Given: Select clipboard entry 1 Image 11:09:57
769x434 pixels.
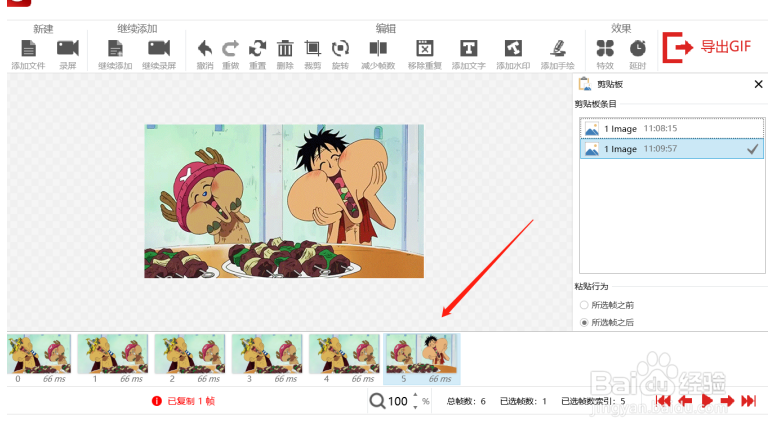Looking at the screenshot, I should (x=672, y=149).
